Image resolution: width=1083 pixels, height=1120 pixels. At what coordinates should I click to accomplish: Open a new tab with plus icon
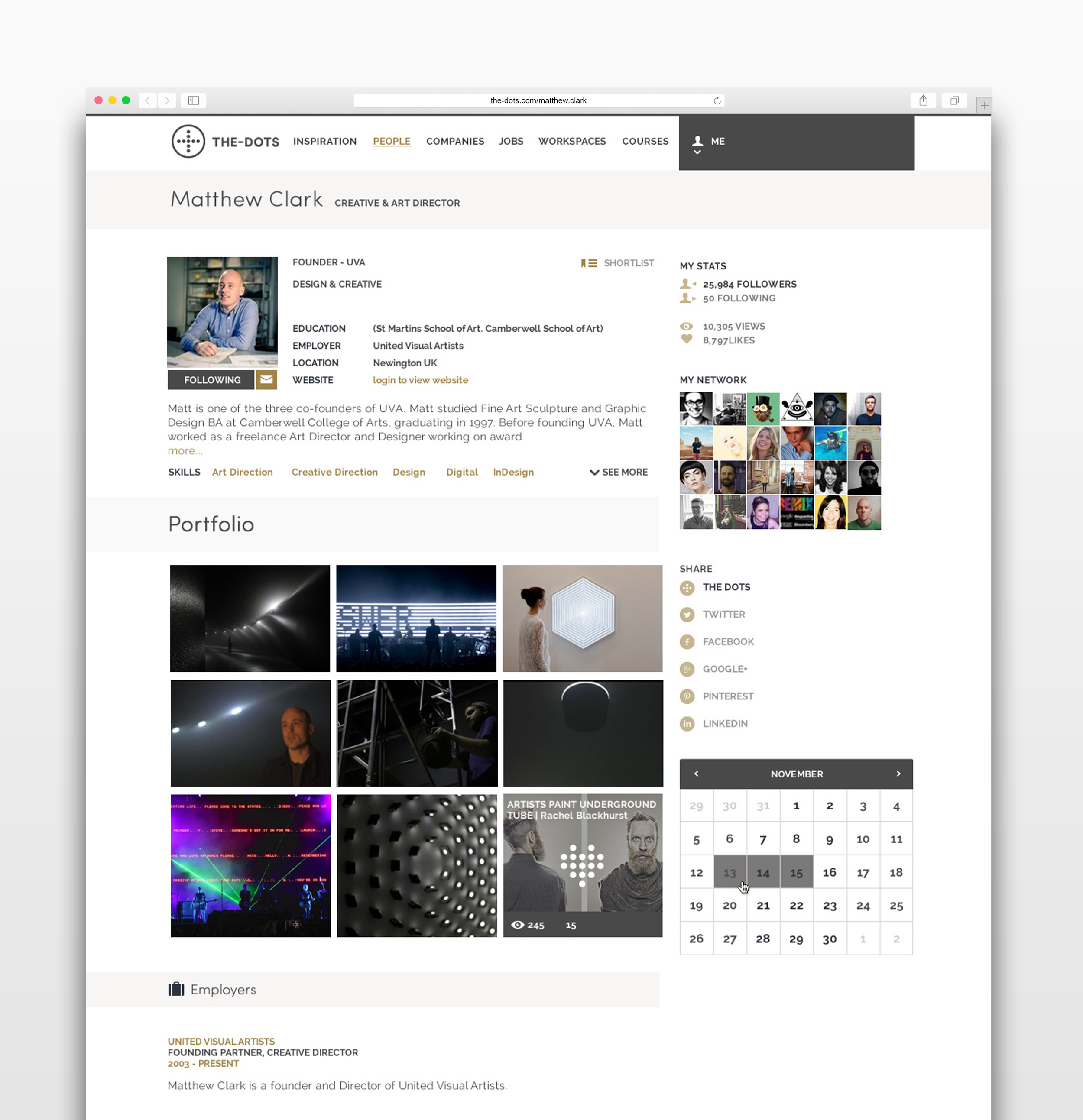tap(984, 106)
